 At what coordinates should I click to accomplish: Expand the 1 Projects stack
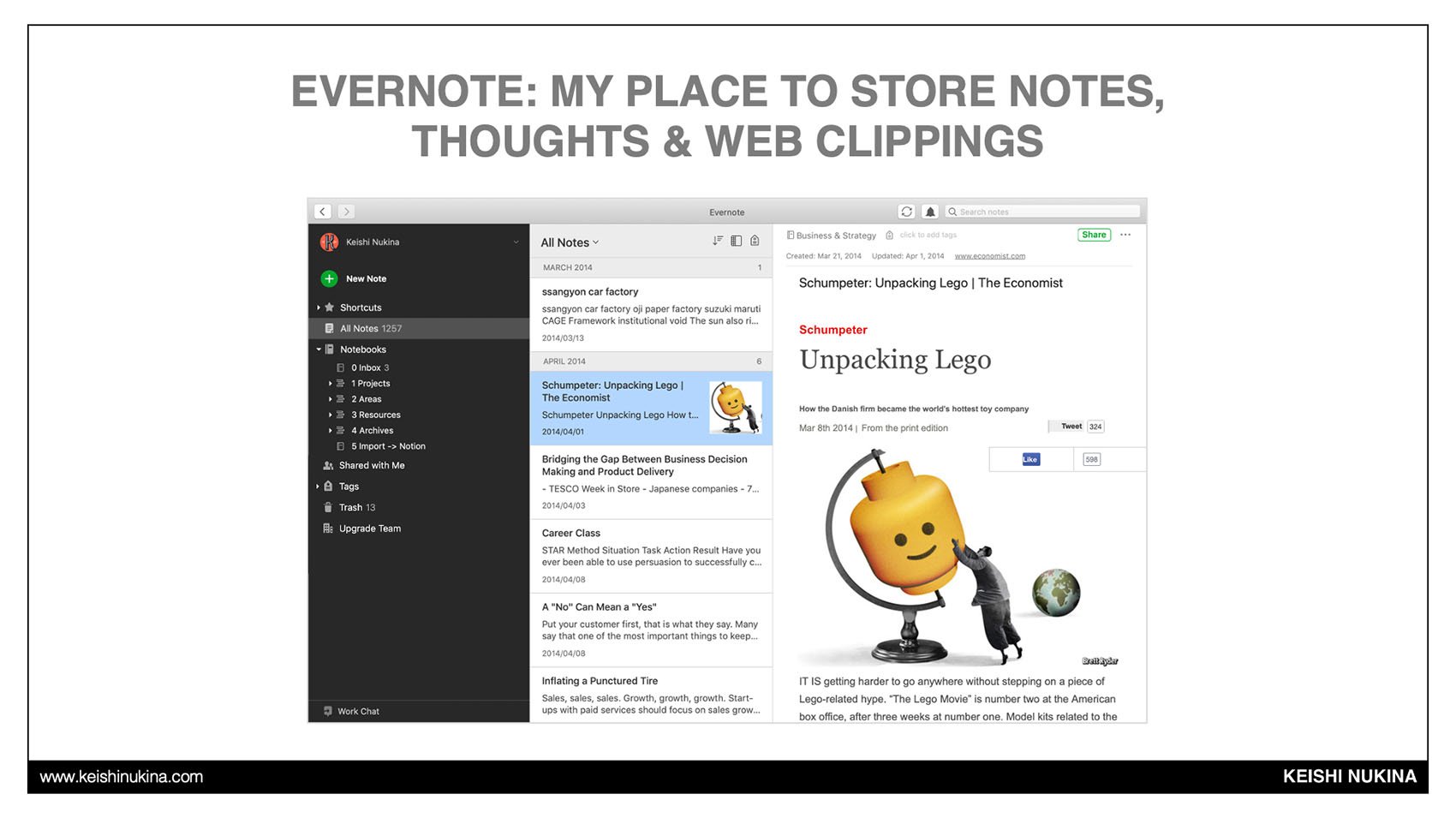330,384
